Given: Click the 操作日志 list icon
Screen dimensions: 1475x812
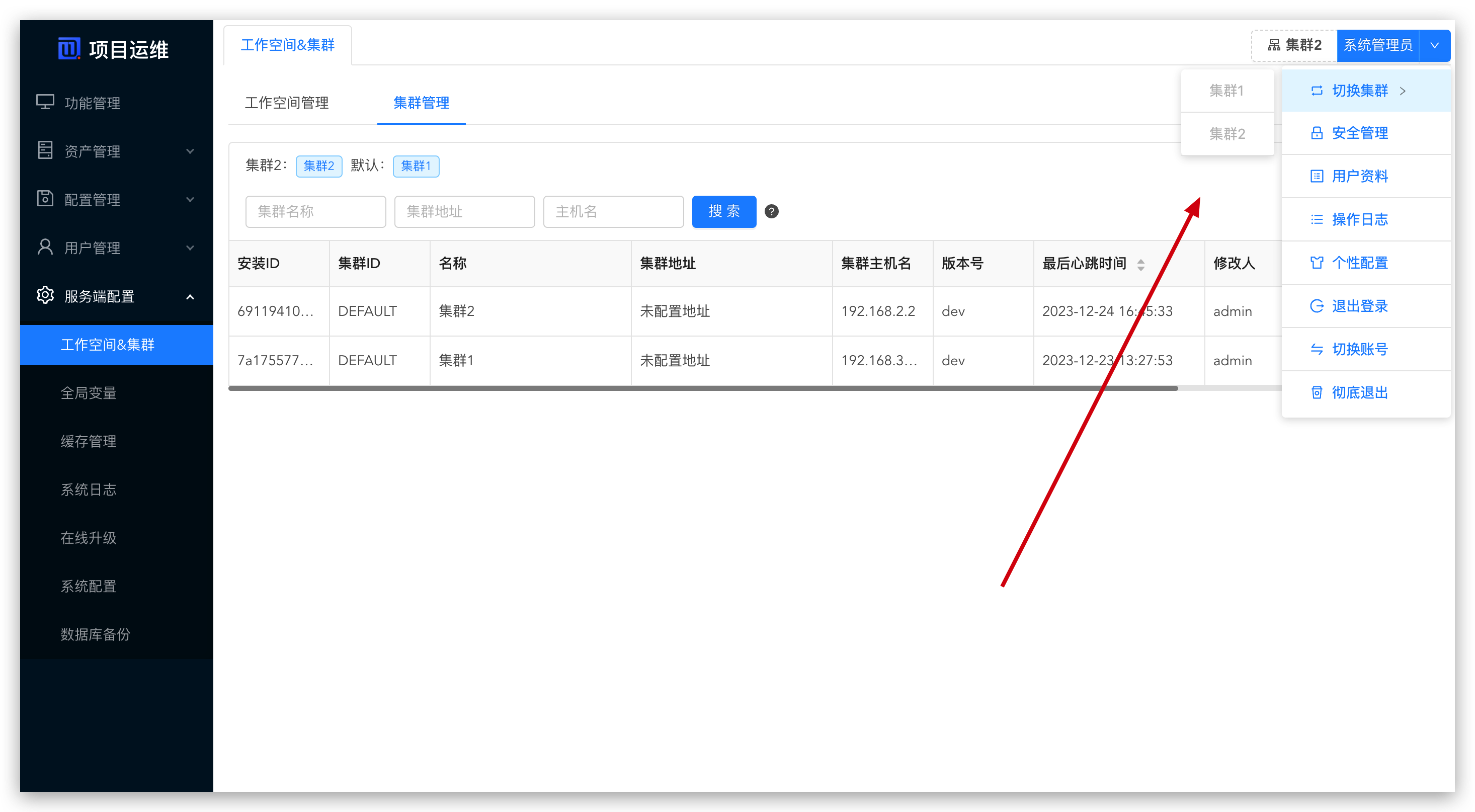Looking at the screenshot, I should [x=1317, y=219].
